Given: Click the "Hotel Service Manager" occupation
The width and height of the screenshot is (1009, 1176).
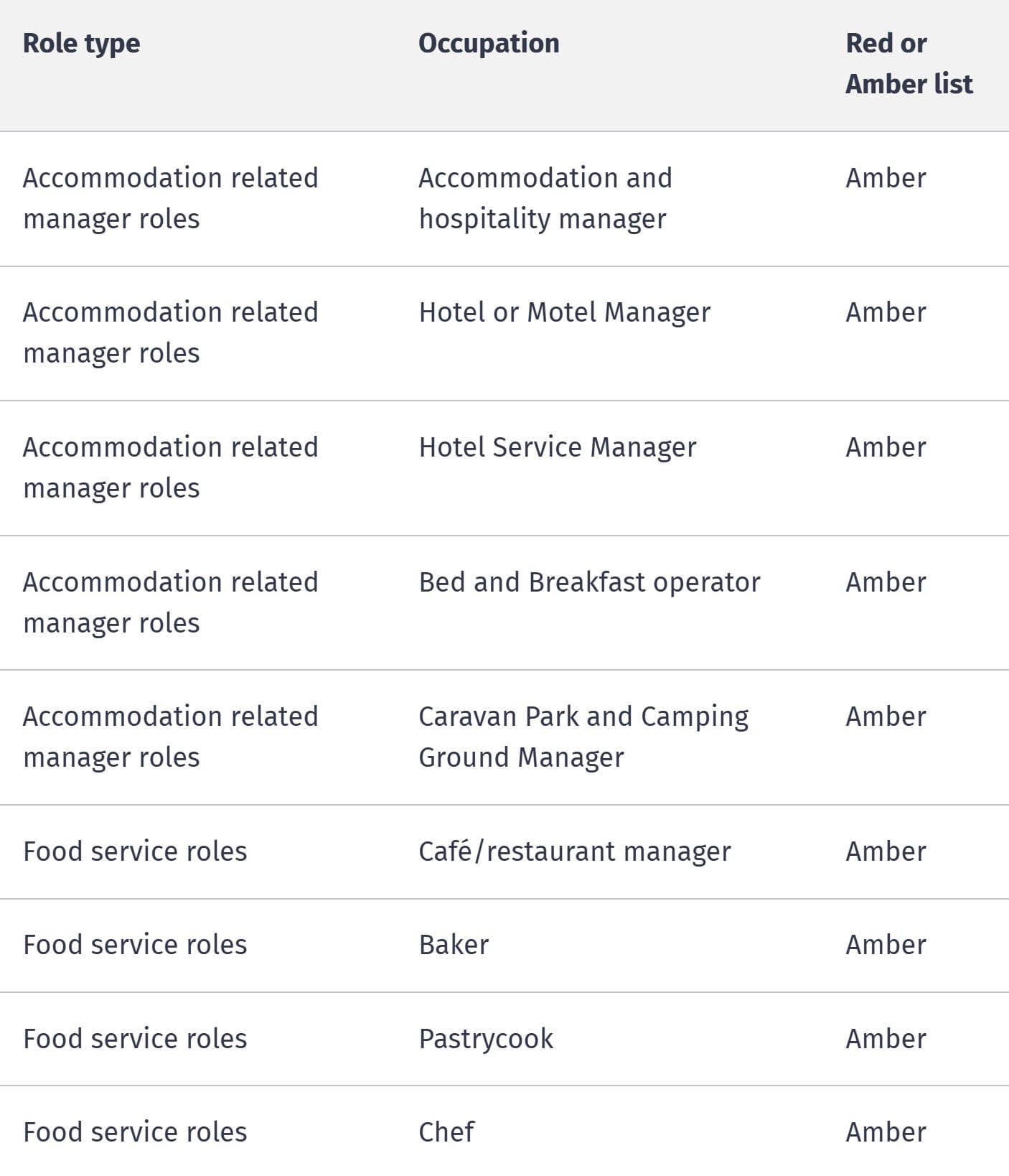Looking at the screenshot, I should 558,447.
